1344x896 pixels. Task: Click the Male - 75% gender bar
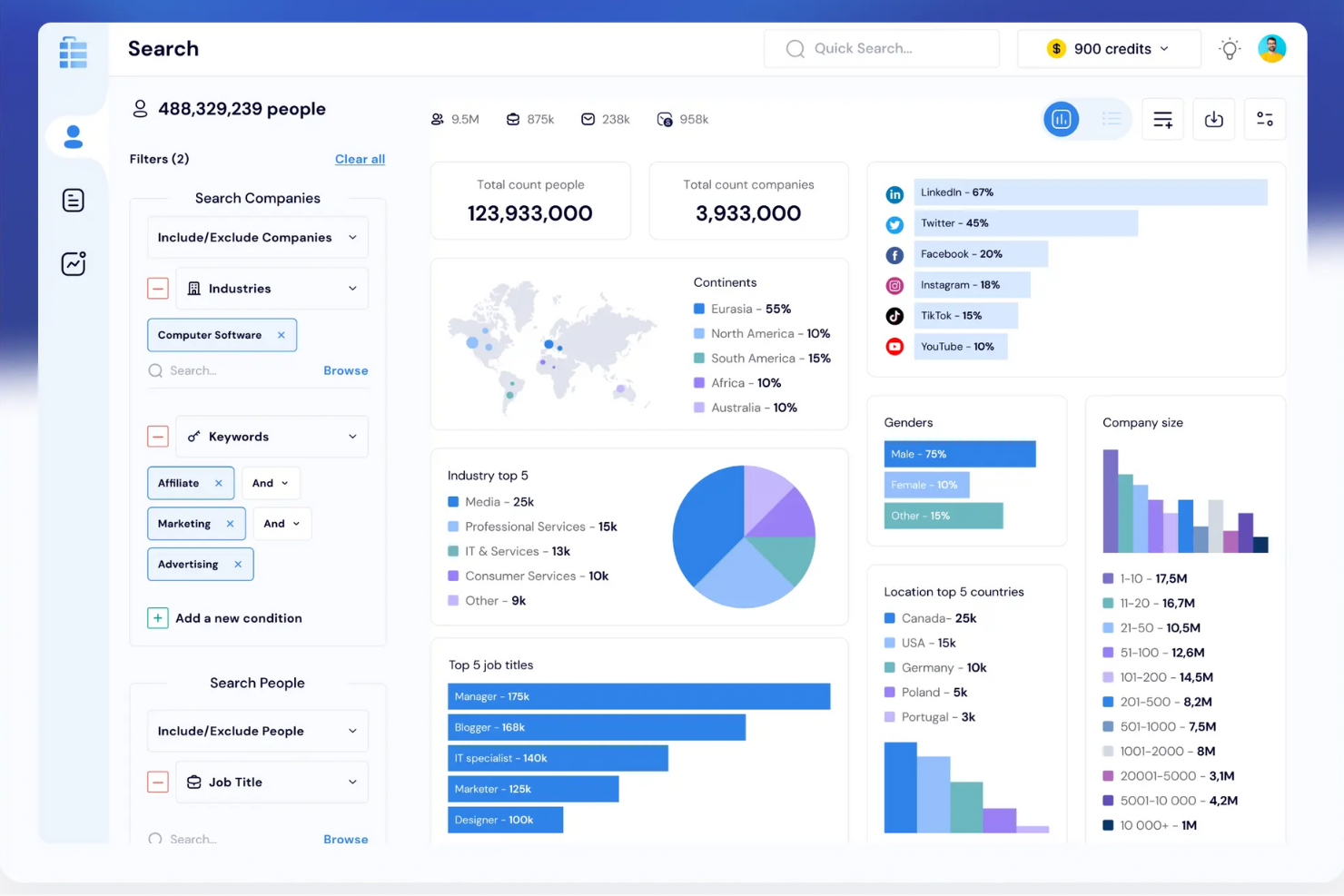(960, 454)
